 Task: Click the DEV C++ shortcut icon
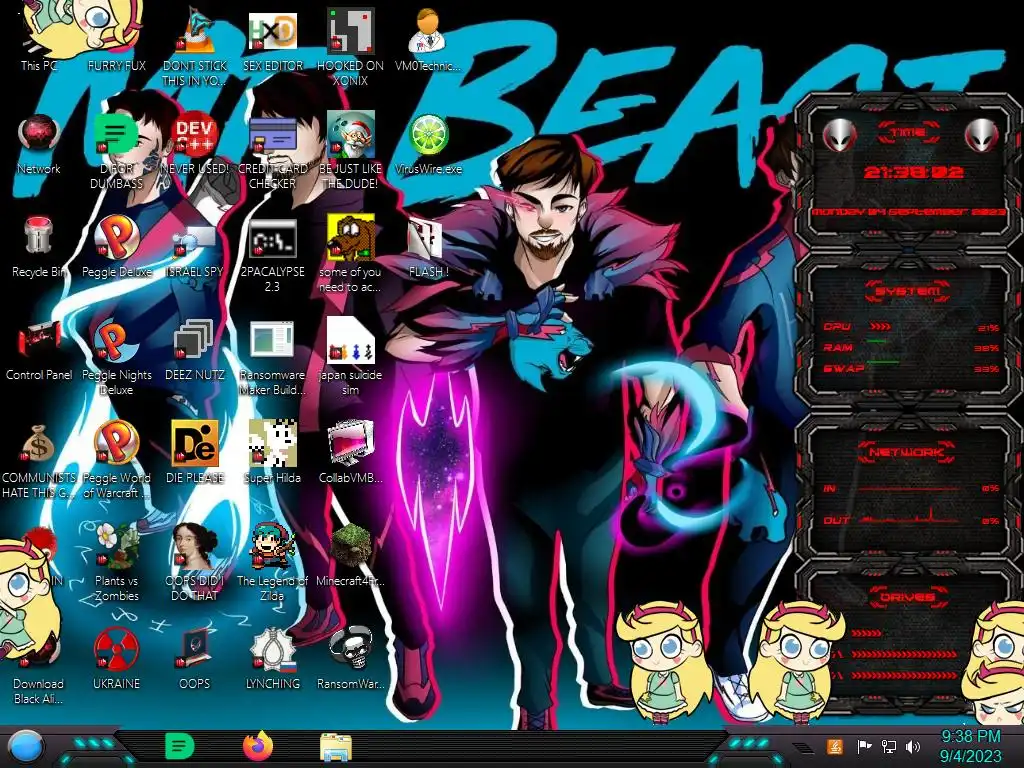(194, 134)
